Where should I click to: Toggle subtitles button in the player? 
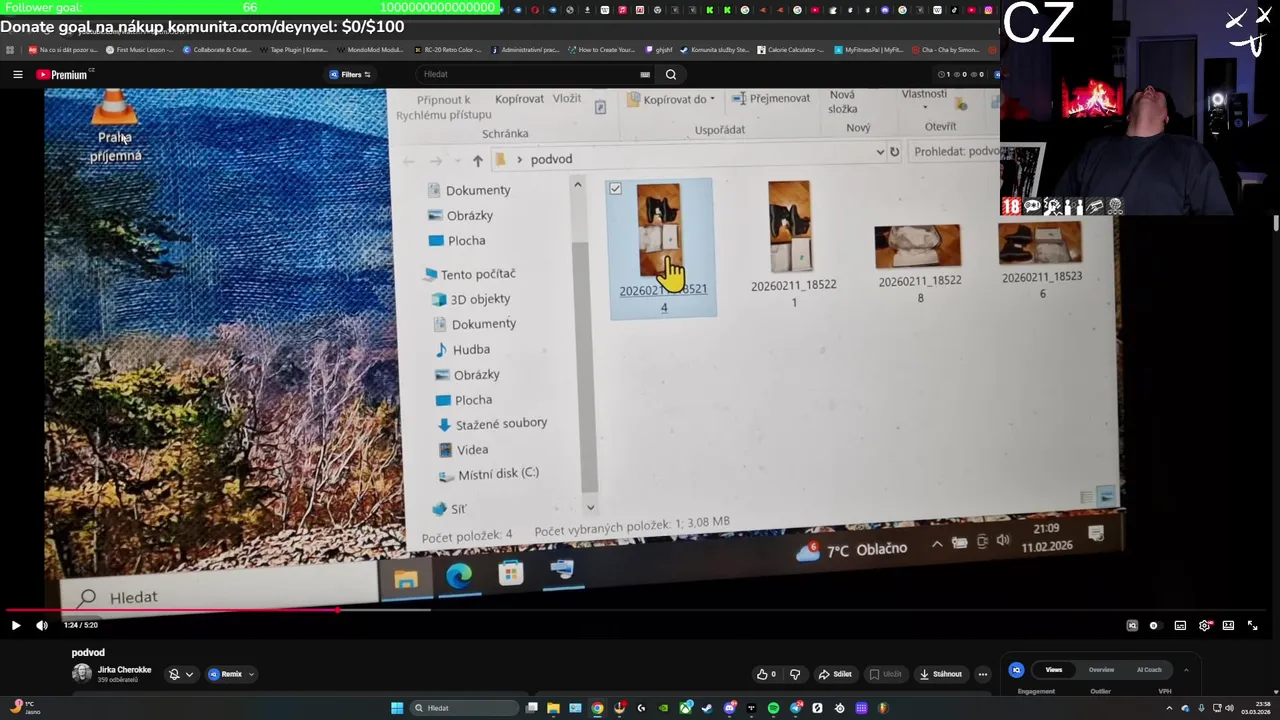click(x=1180, y=625)
